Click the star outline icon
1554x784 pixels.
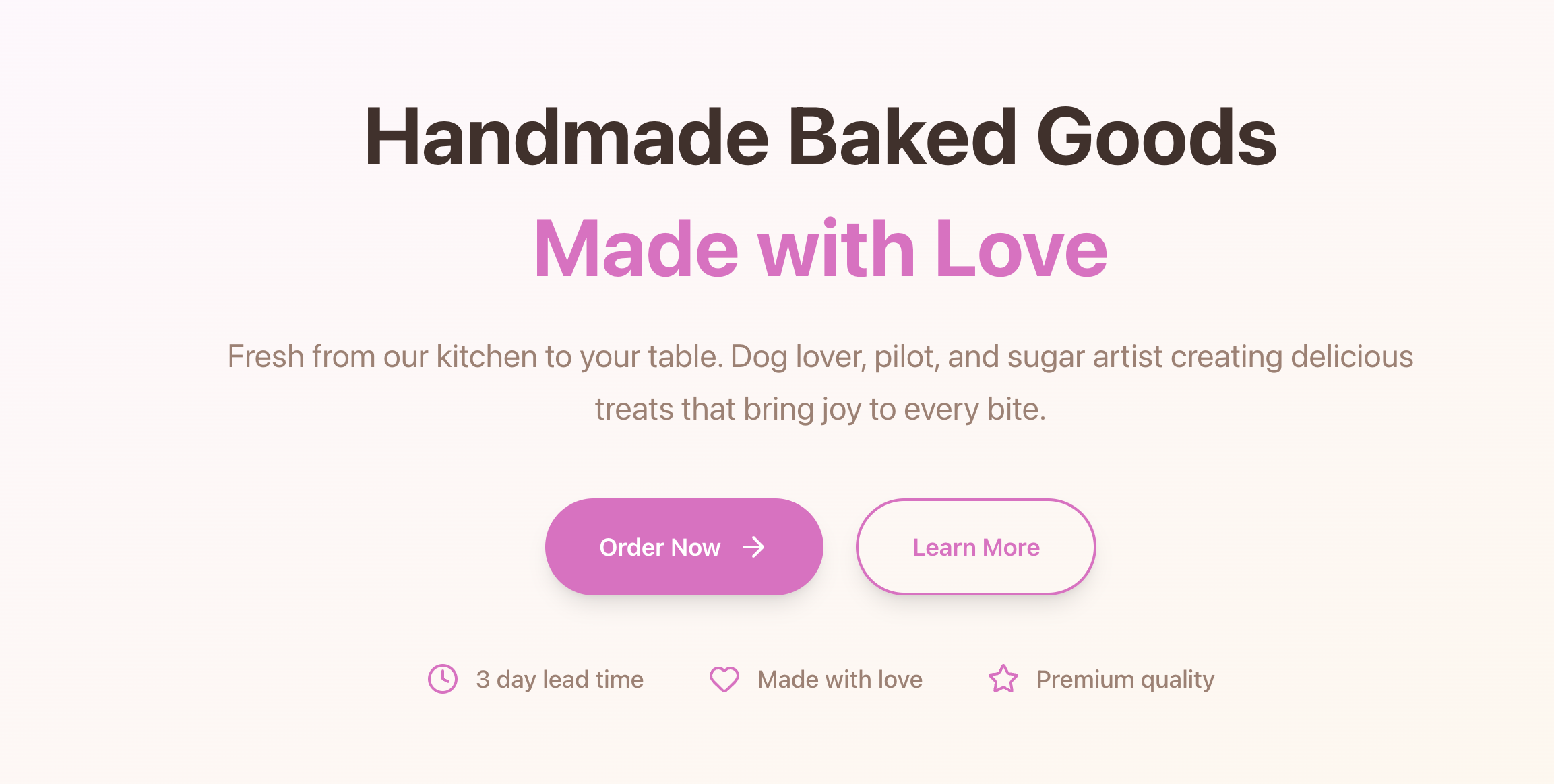click(x=1003, y=679)
